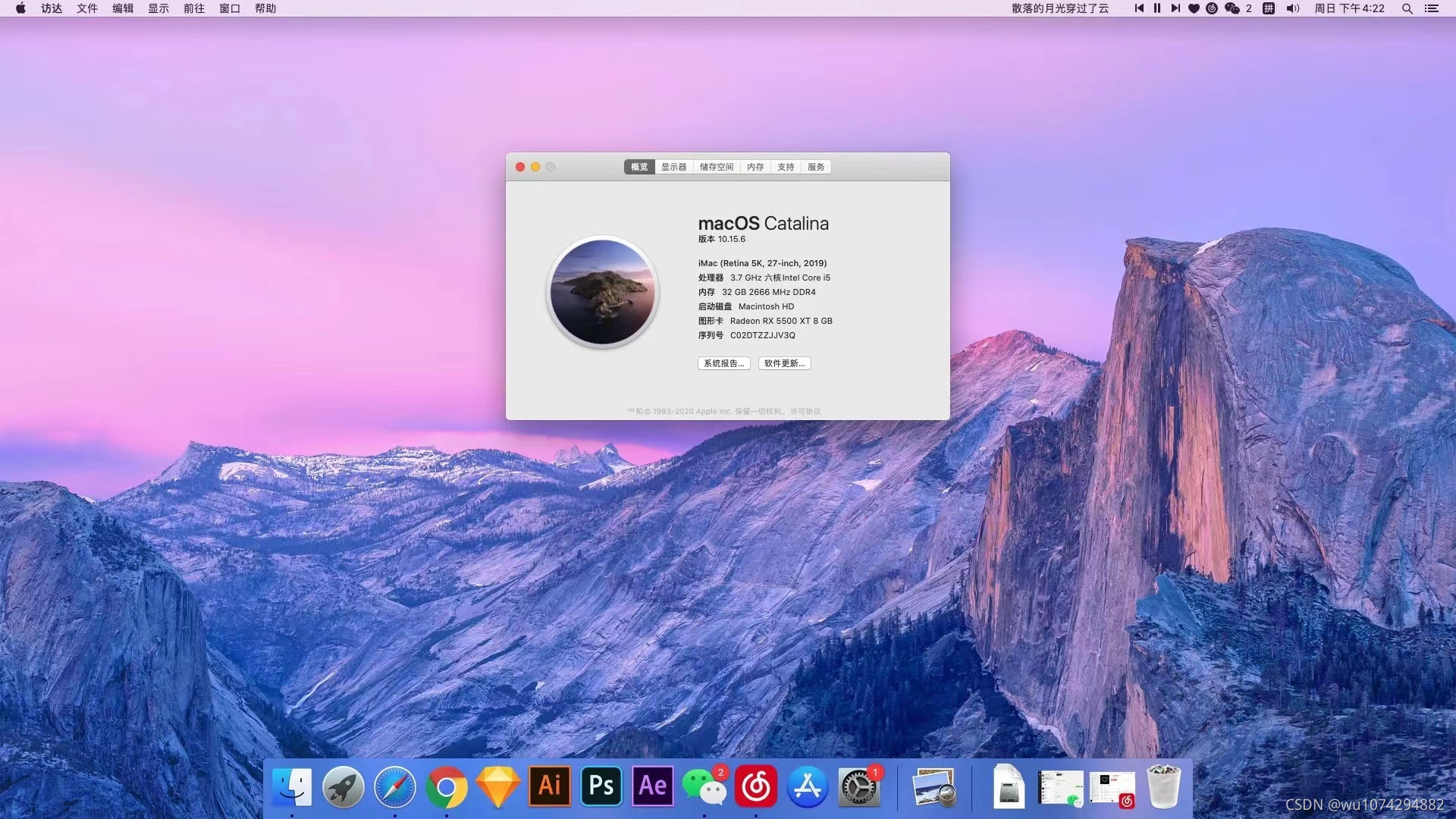Click the now-playing song title 散落的月光穿过了云
1456x819 pixels.
pyautogui.click(x=1060, y=8)
